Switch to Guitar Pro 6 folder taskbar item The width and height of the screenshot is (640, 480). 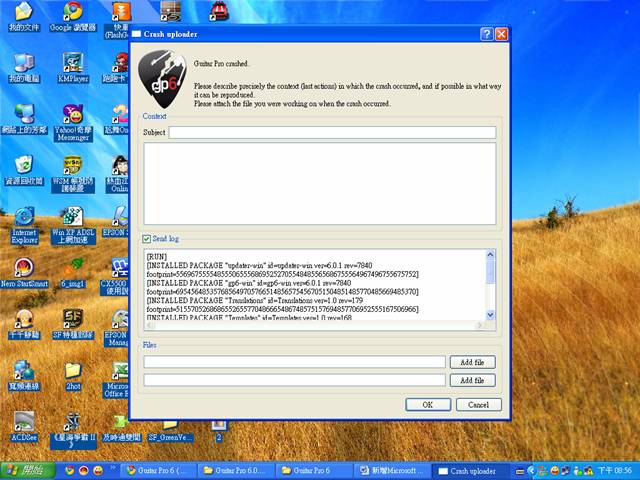tap(314, 471)
